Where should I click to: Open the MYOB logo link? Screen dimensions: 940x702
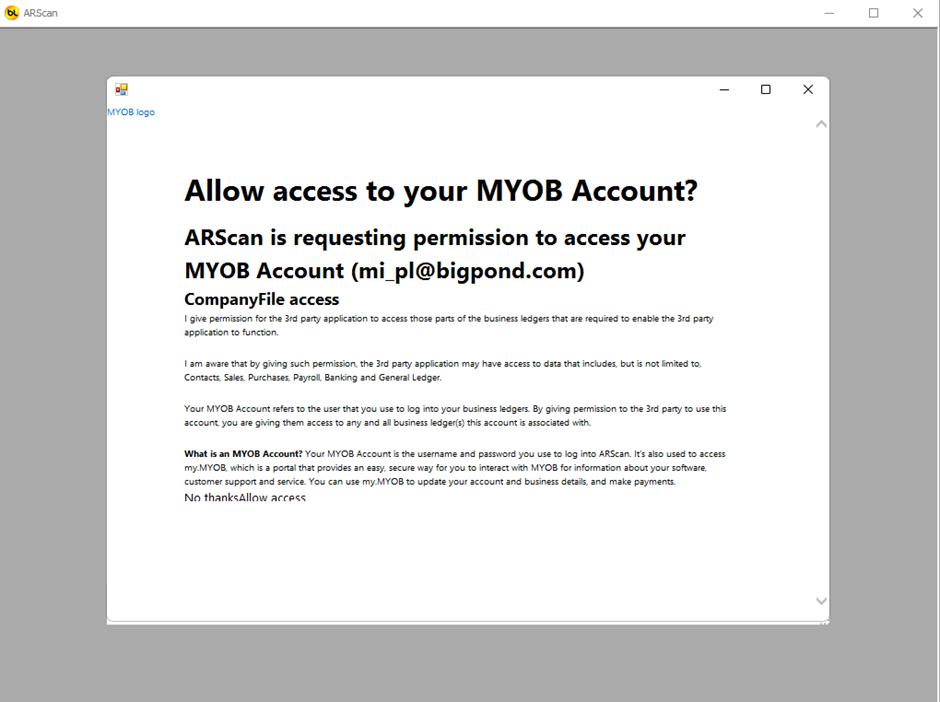click(131, 112)
